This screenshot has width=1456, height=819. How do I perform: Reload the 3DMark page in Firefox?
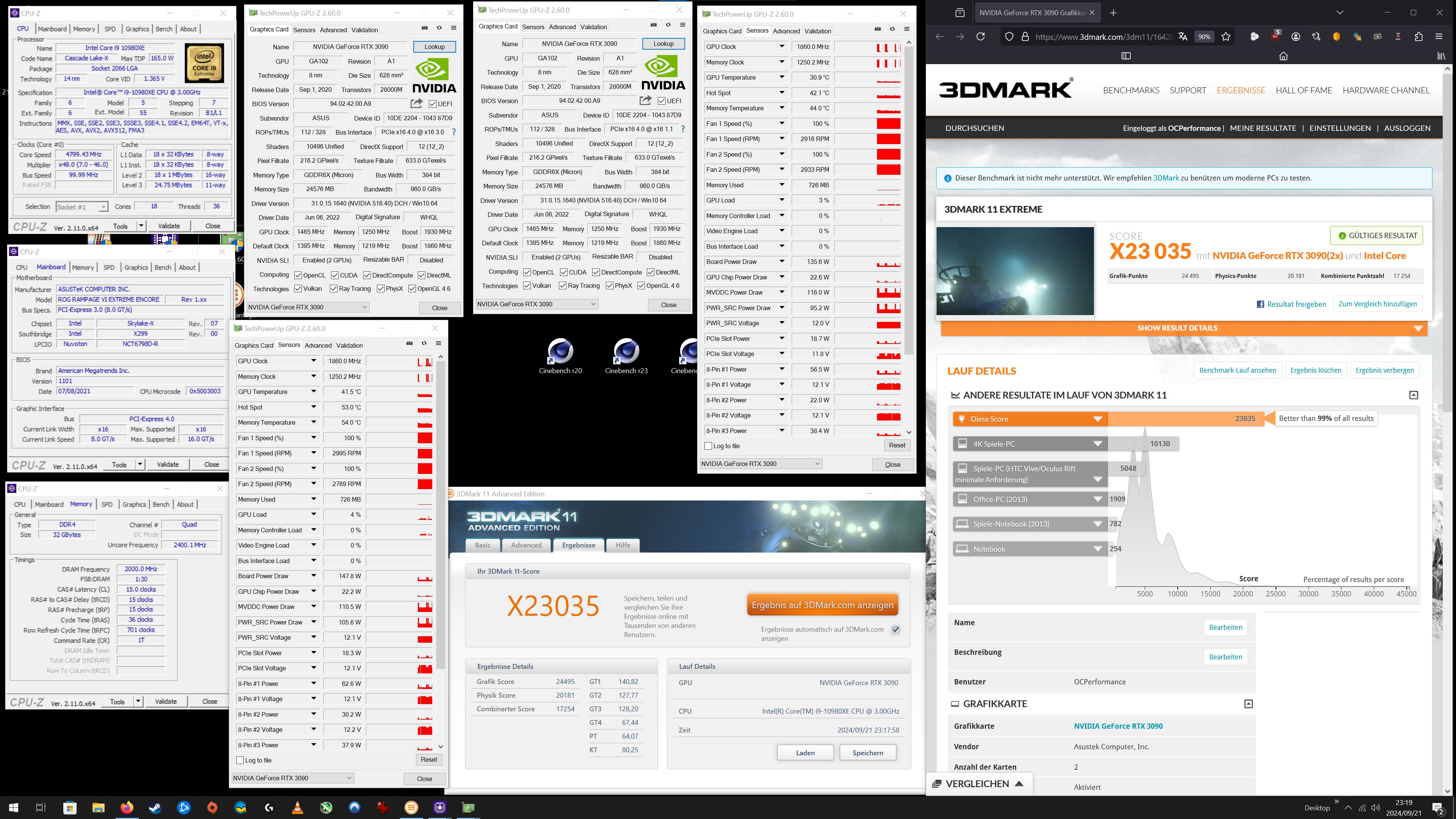tap(981, 37)
